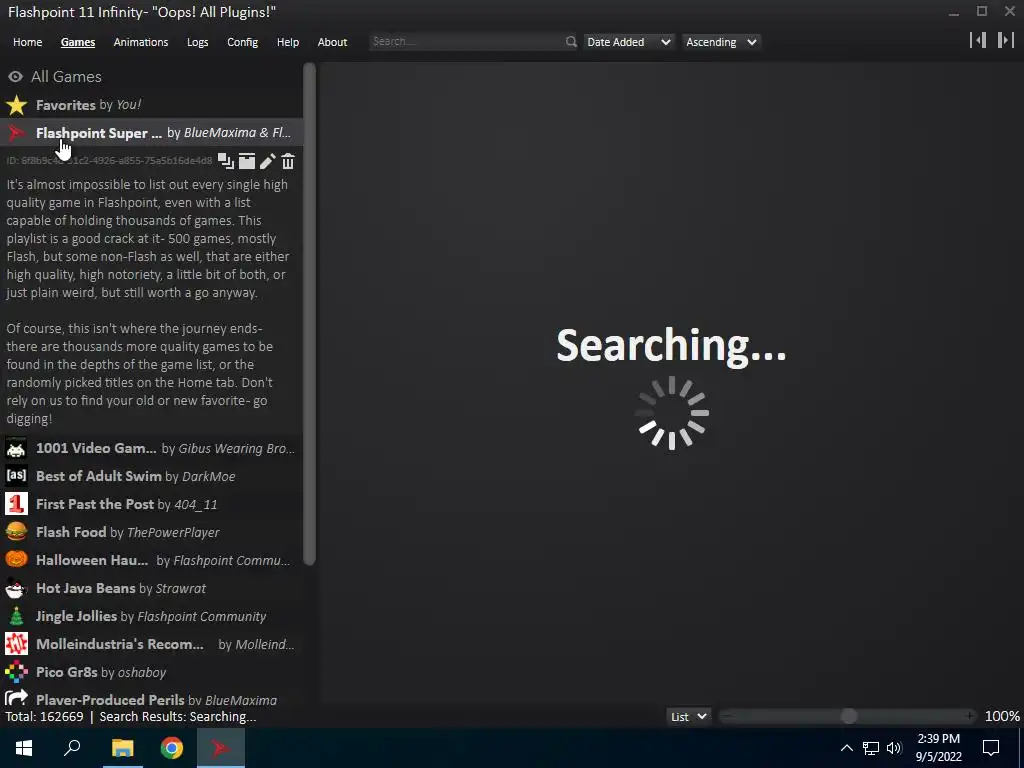
Task: Select the All Games entry
Action: tap(152, 76)
